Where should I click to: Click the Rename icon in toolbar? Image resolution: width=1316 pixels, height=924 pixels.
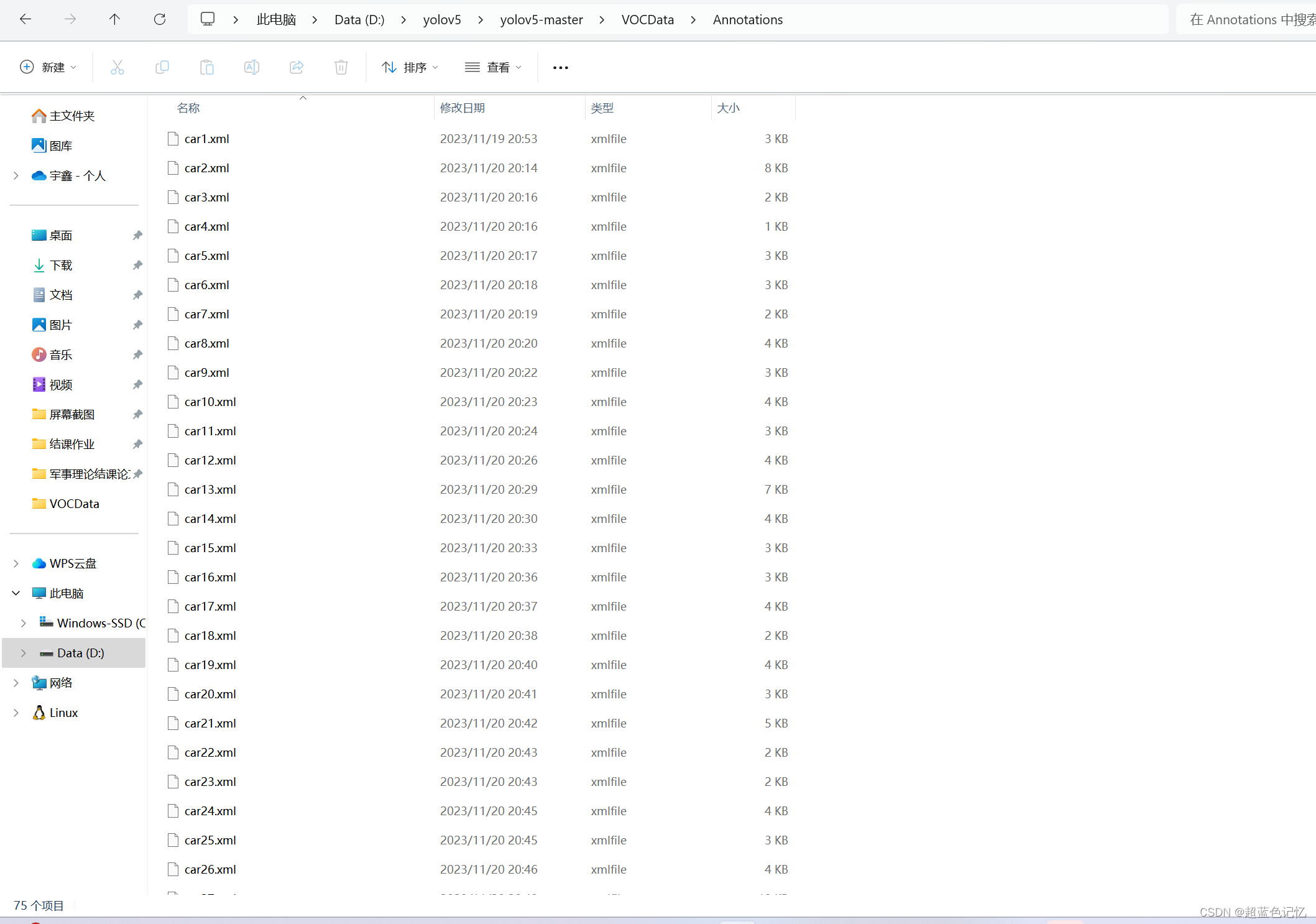click(x=251, y=67)
